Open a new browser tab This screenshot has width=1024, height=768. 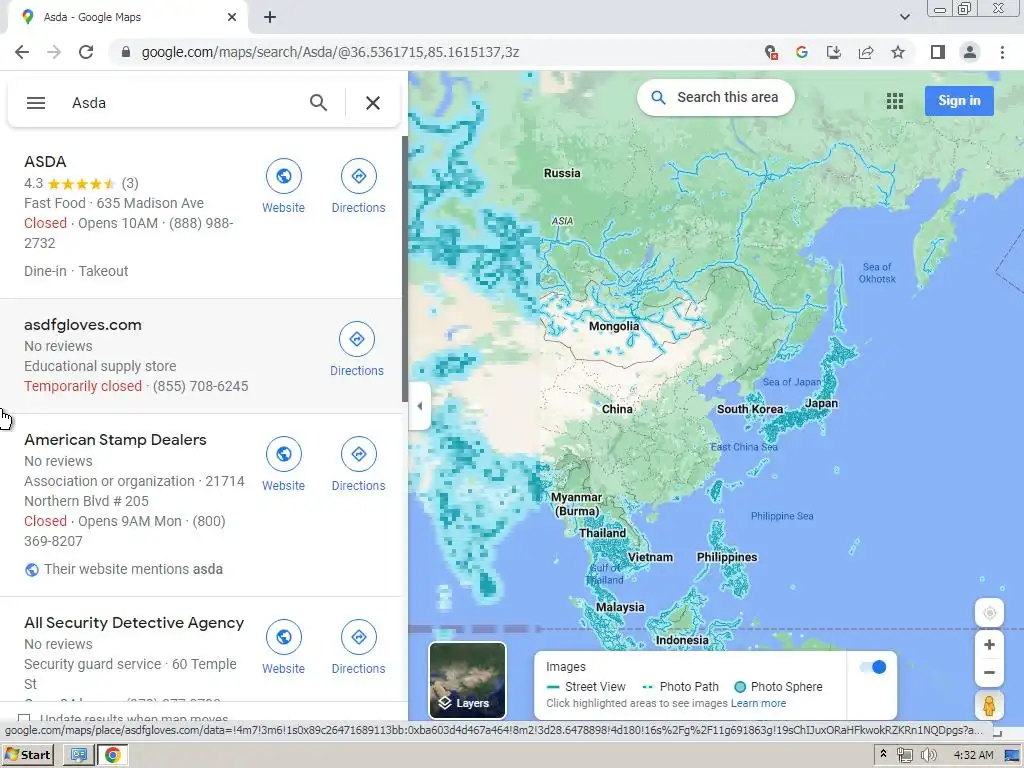[x=270, y=18]
